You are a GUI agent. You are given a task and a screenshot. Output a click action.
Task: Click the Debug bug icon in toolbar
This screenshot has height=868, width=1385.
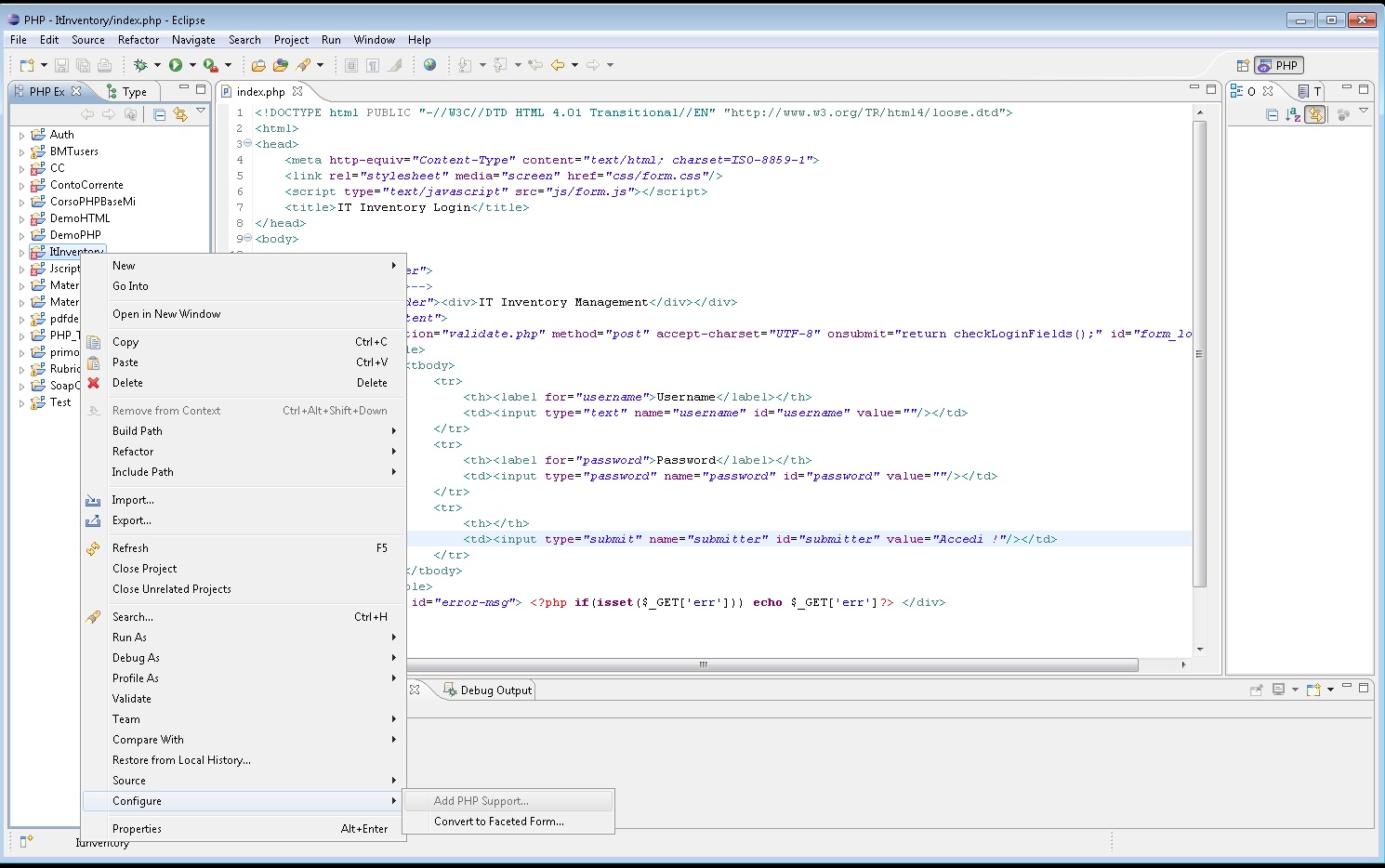140,65
